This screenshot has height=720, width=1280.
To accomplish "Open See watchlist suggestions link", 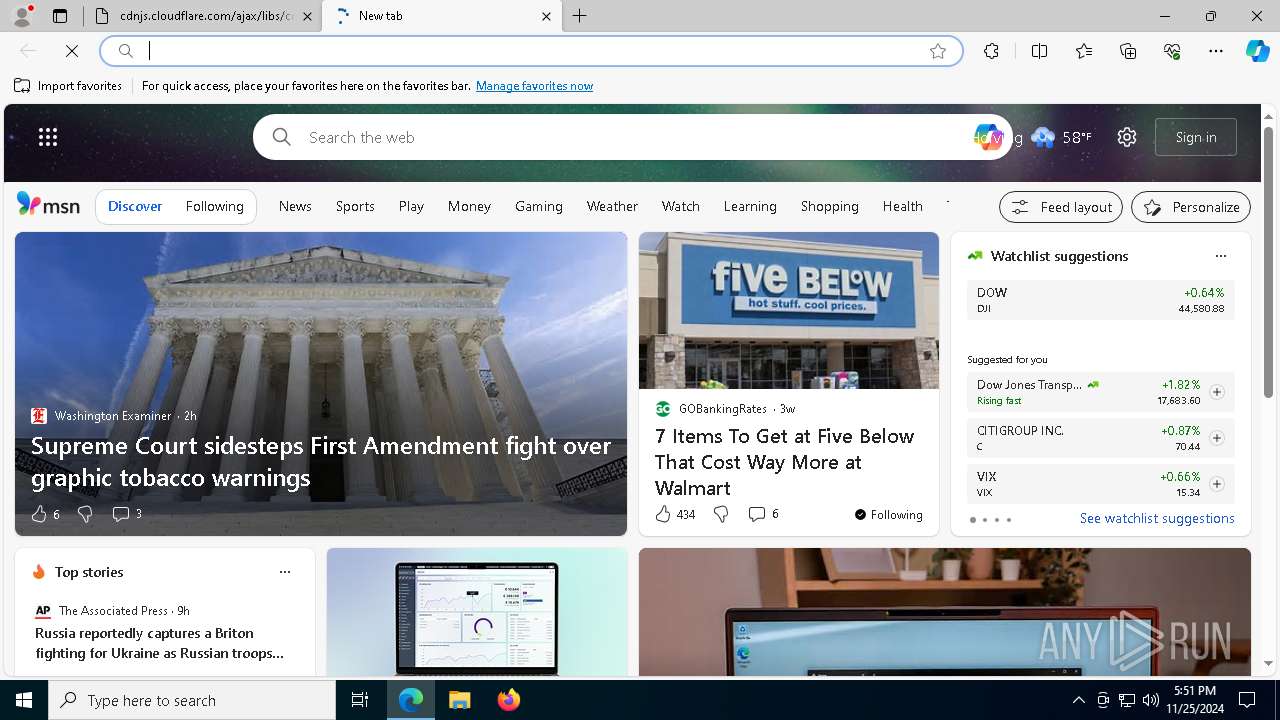I will (x=1157, y=518).
